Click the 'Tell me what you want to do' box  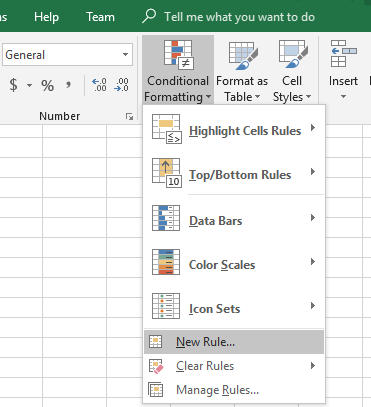(239, 17)
